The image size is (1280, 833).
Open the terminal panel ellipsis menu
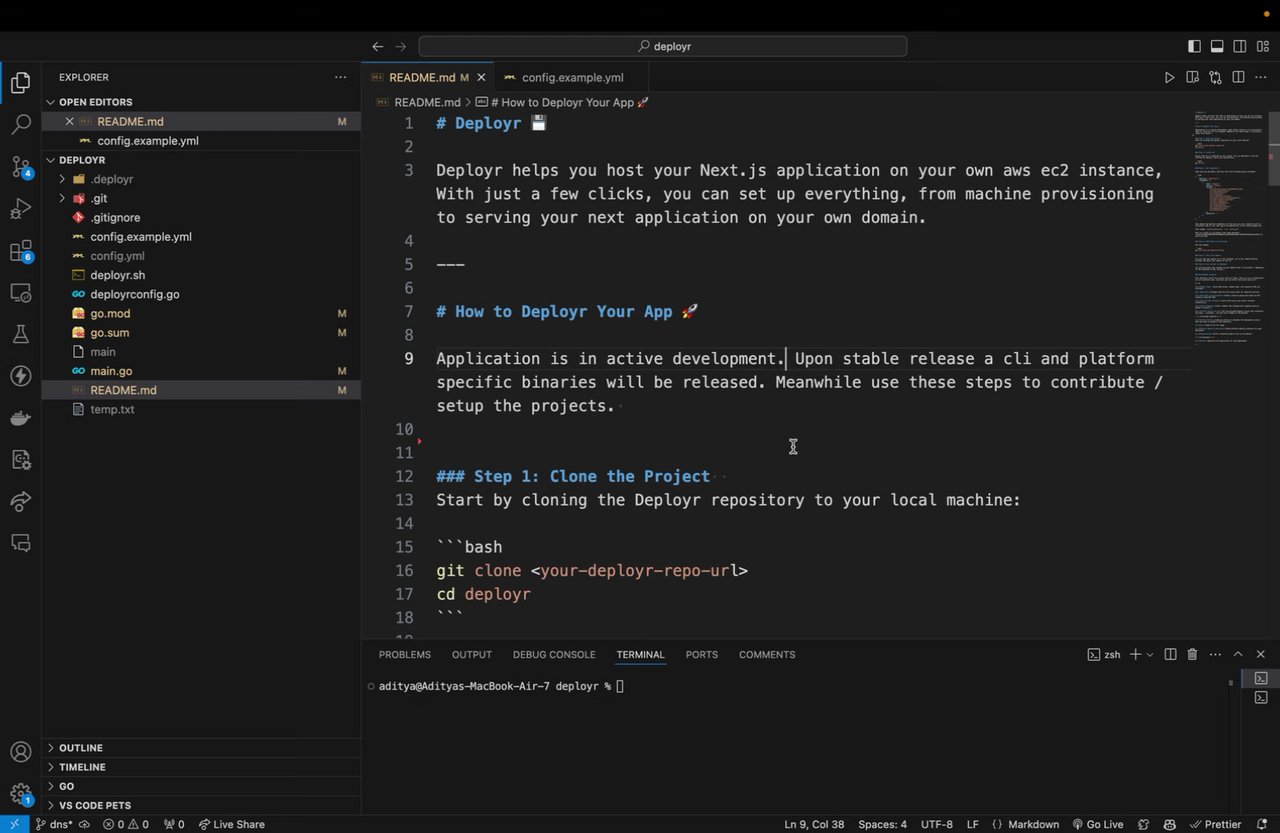[x=1214, y=654]
